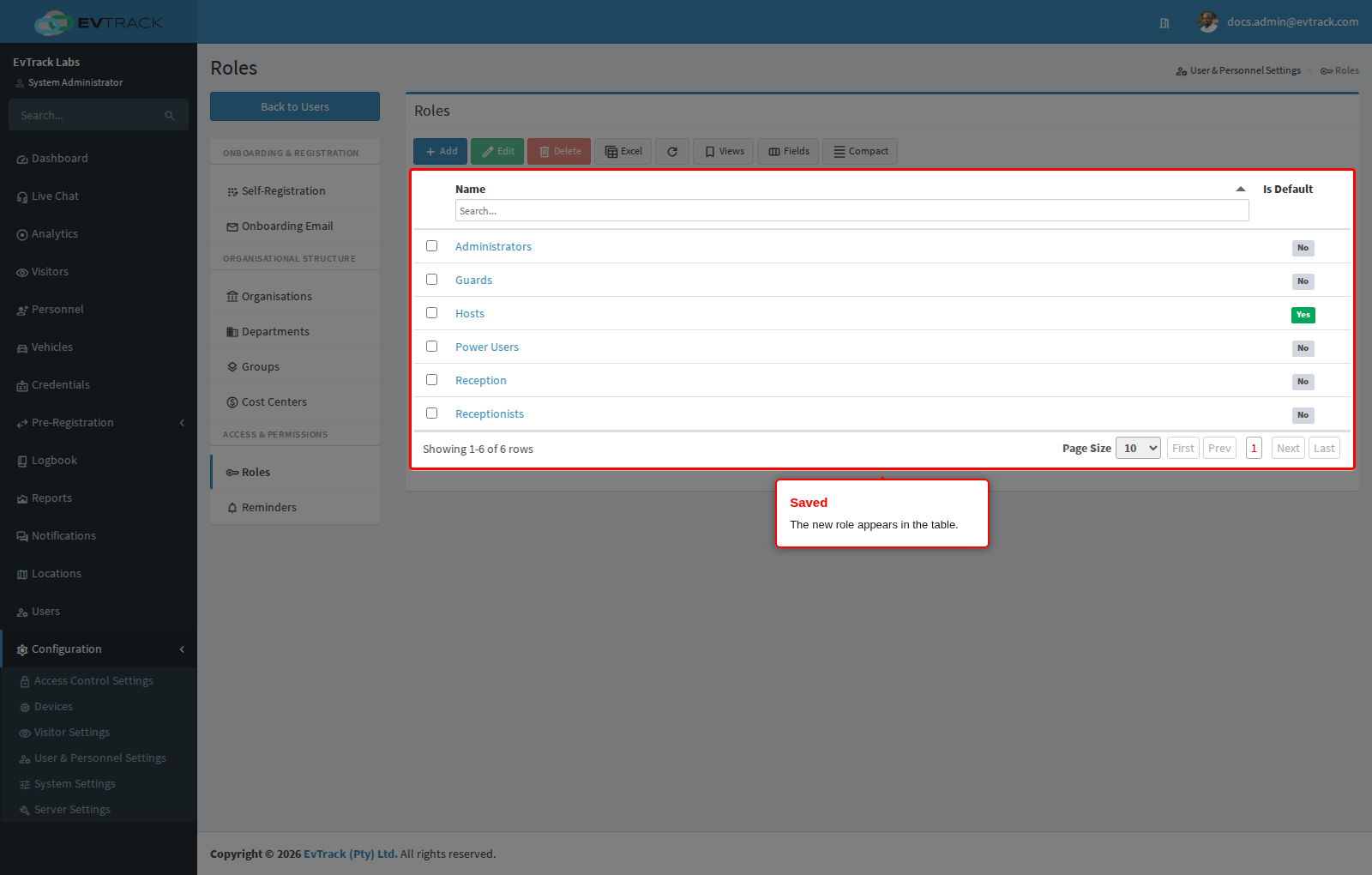Open the user avatar in header

(1207, 22)
